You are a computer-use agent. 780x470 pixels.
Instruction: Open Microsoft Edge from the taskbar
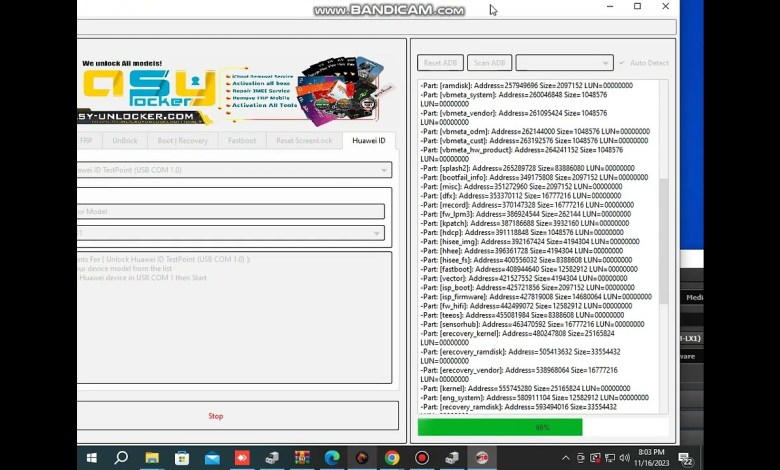point(332,458)
